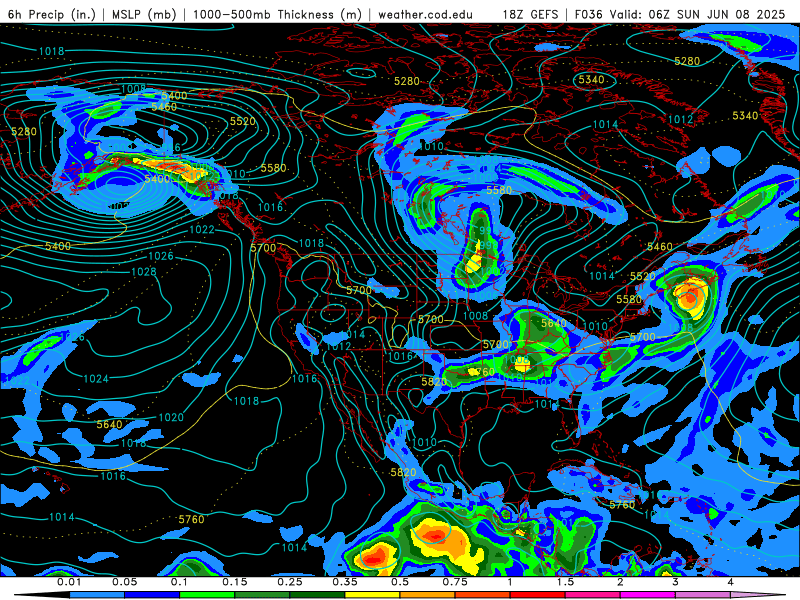Select the bright green 0.1–0.15 legend swatch
Viewport: 800px width, 600px height.
207,595
